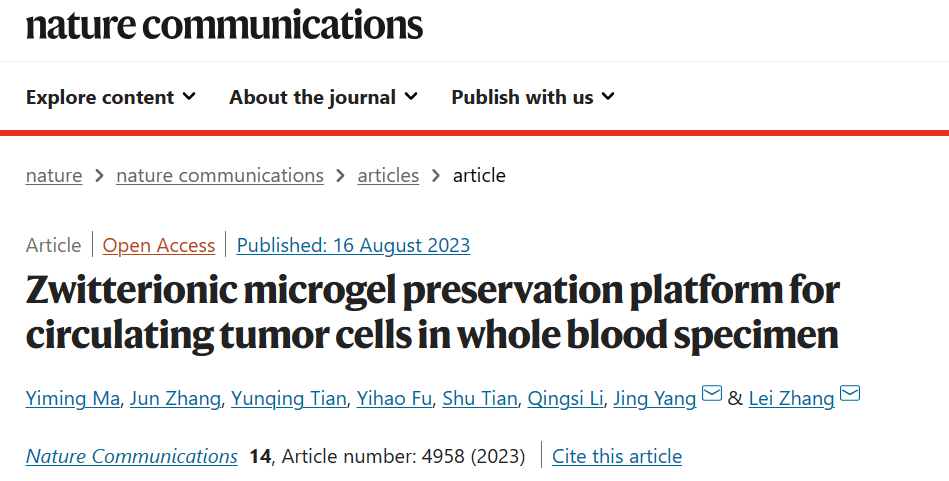Expand the Explore content menu
Screen dimensions: 949x481
pyautogui.click(x=111, y=97)
